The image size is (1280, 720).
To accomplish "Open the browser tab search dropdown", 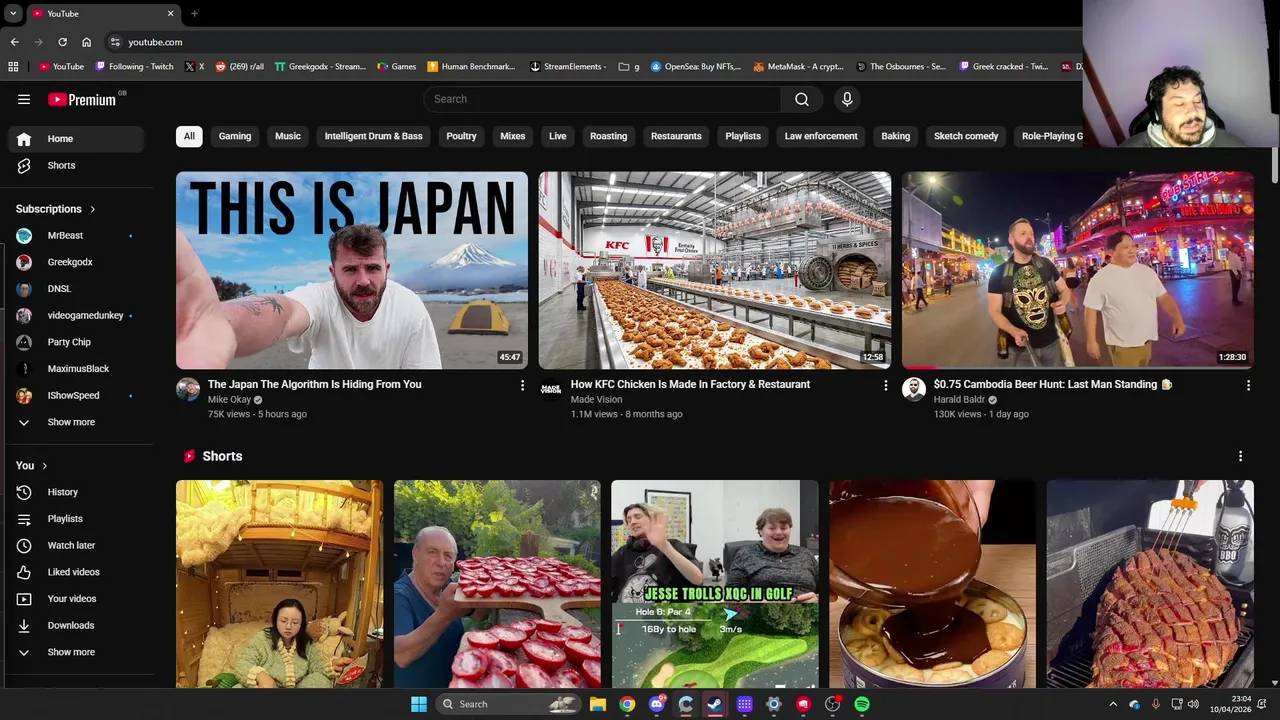I will (x=13, y=14).
